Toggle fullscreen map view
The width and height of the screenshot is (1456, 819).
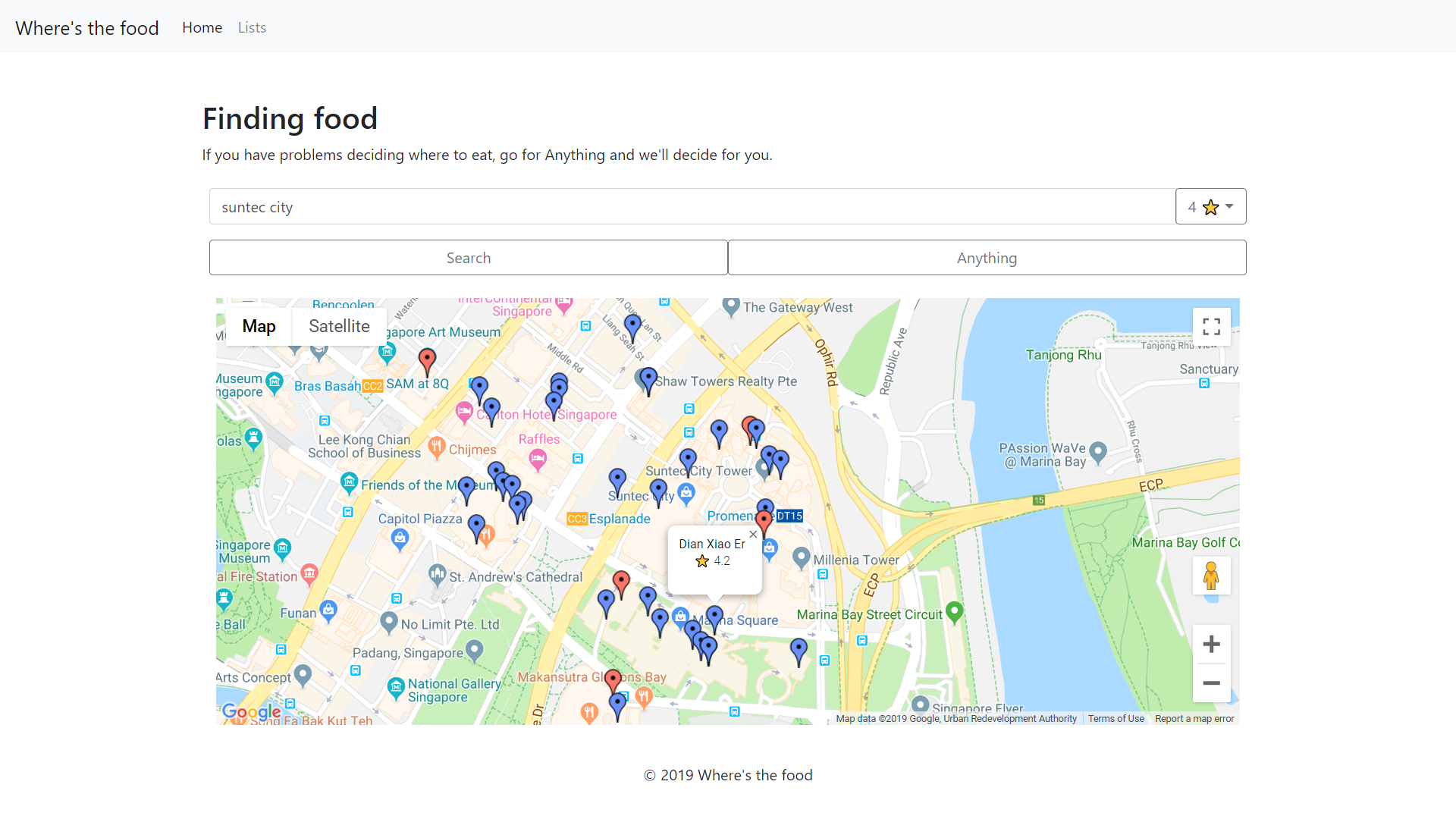pos(1211,327)
